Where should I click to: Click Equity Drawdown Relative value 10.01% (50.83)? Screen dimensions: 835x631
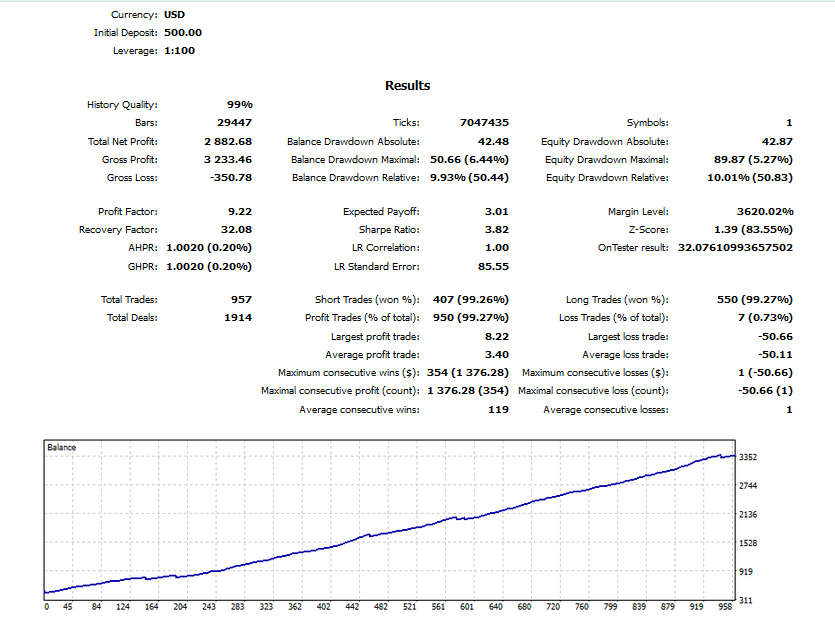(750, 178)
